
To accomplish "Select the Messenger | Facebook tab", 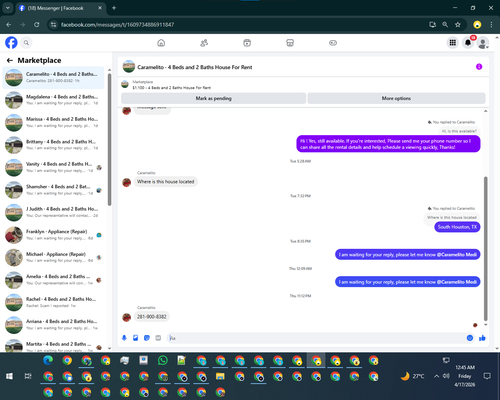I will click(61, 8).
